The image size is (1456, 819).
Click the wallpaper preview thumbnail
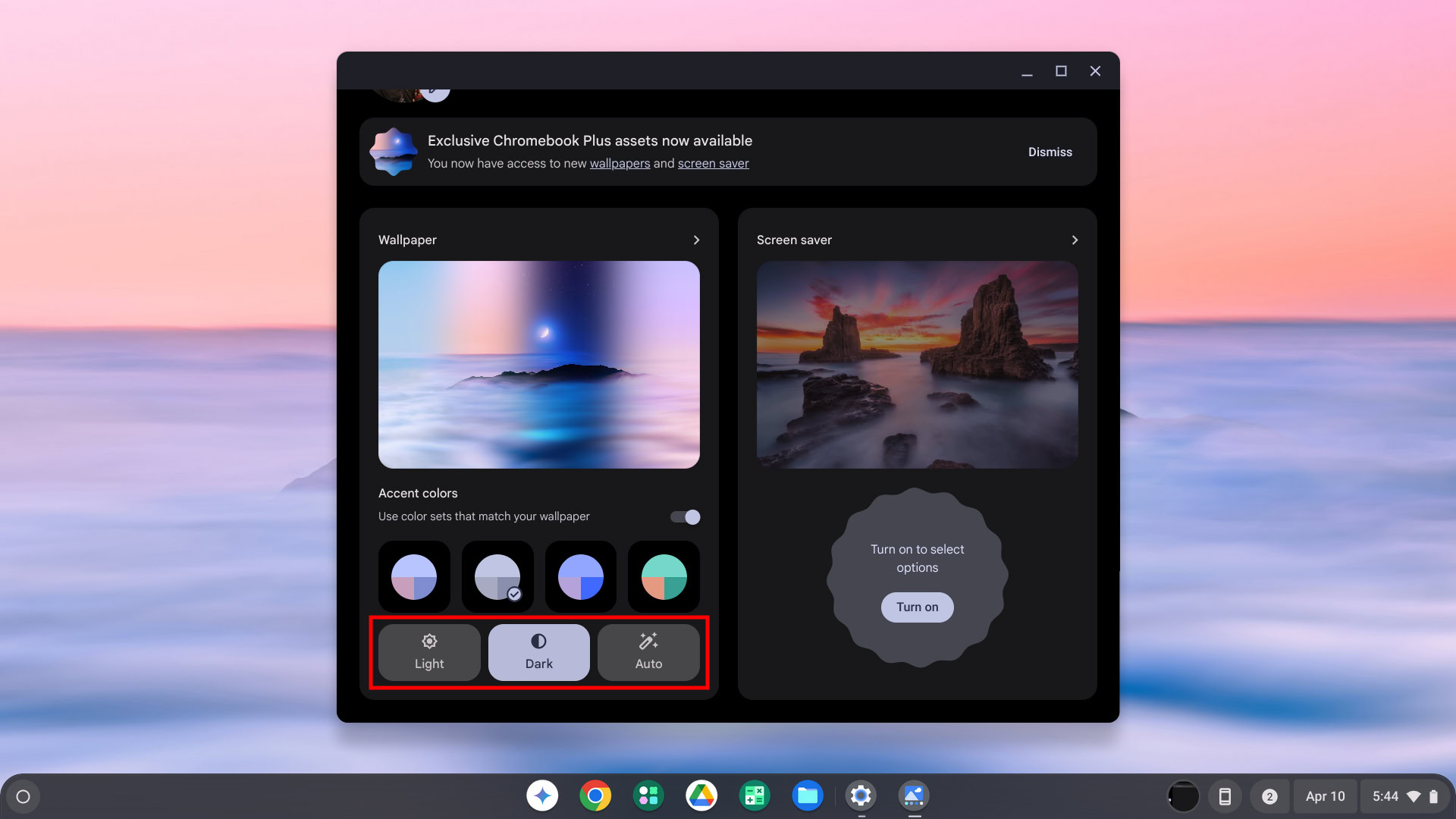coord(538,364)
